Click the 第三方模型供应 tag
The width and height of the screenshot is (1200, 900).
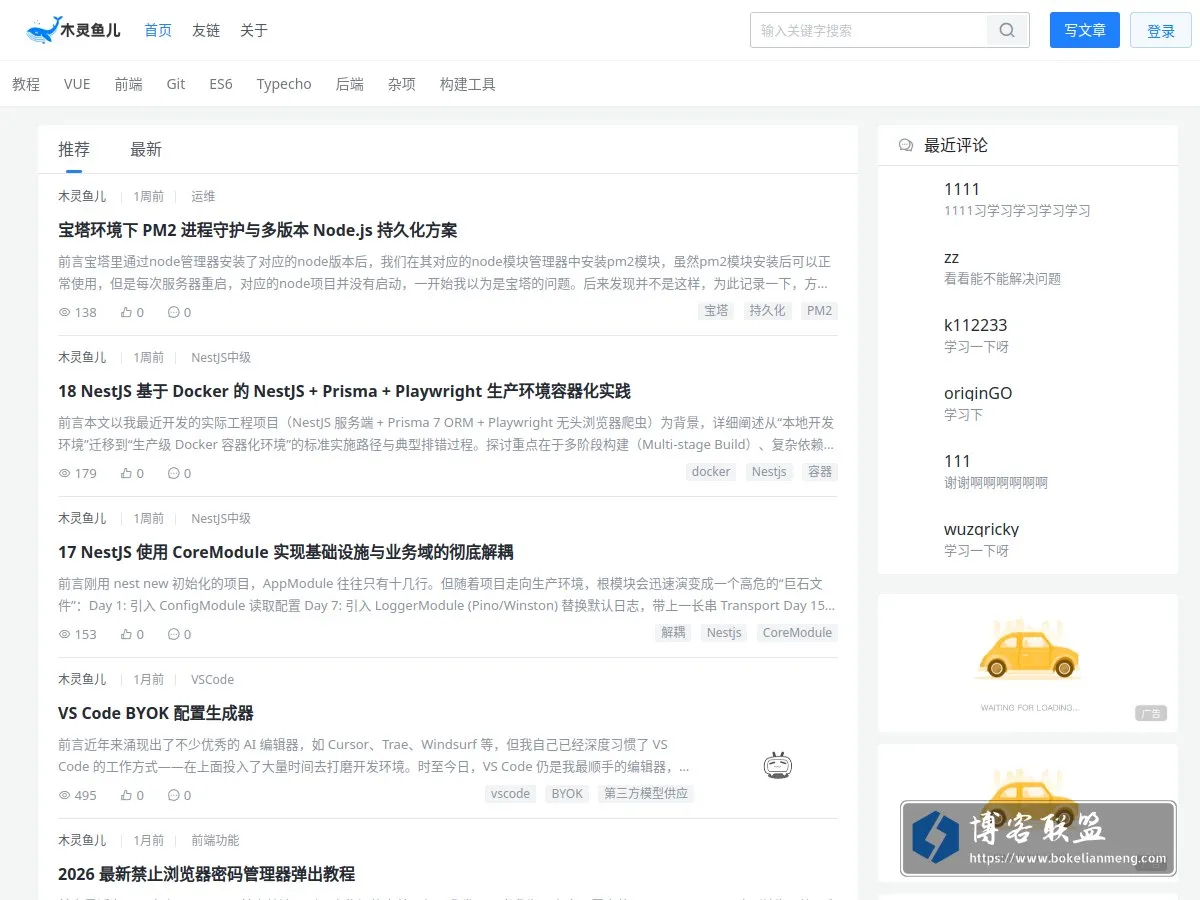click(646, 794)
